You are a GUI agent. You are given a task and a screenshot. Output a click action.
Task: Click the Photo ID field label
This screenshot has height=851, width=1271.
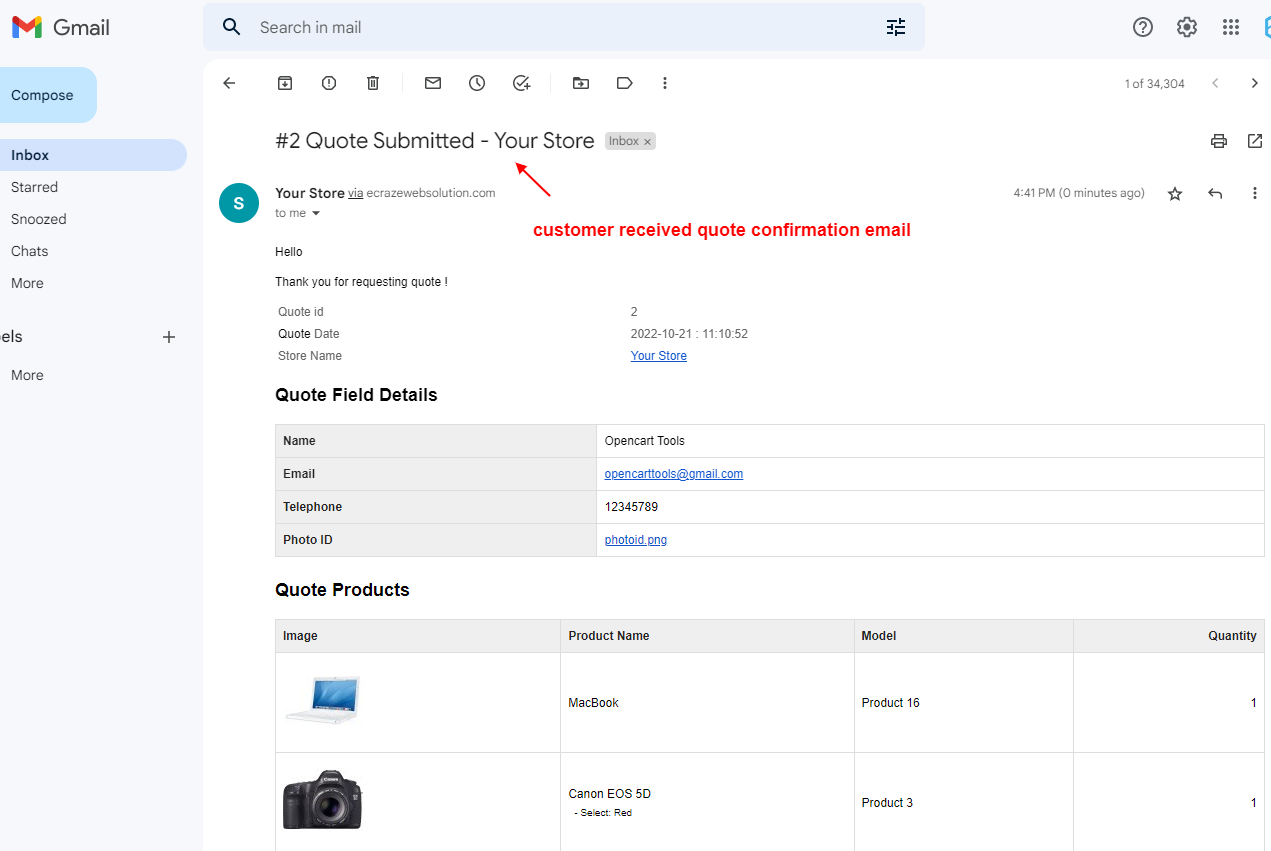307,540
